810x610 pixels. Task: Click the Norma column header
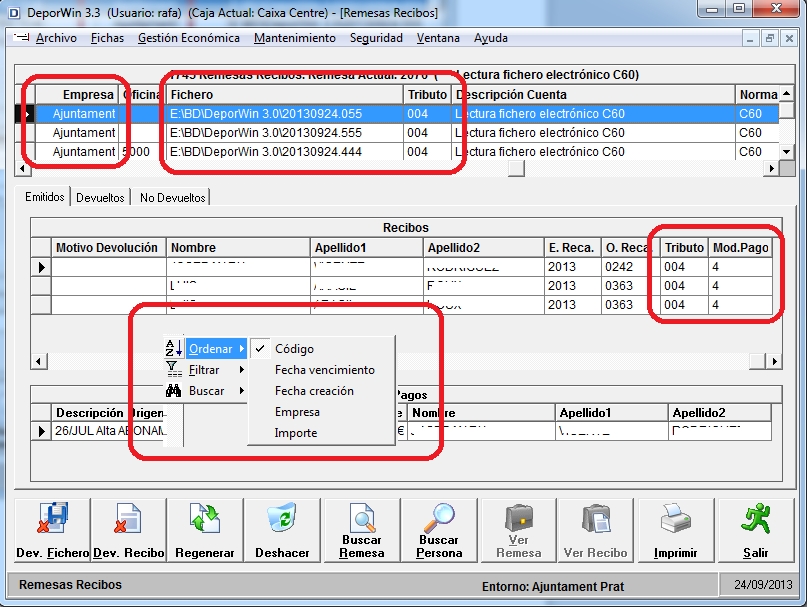click(758, 95)
